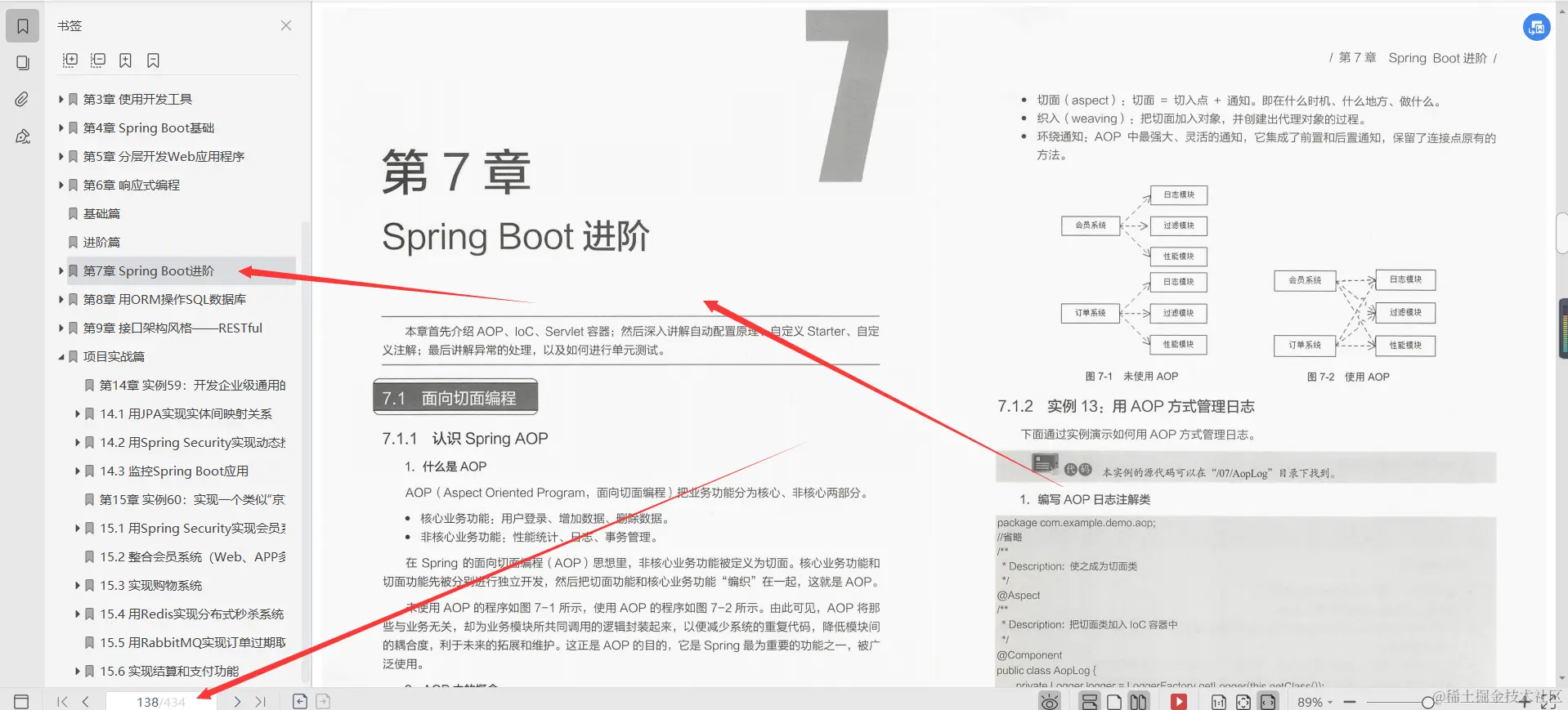Start the slideshow presentation play button
1568x710 pixels.
(1178, 702)
